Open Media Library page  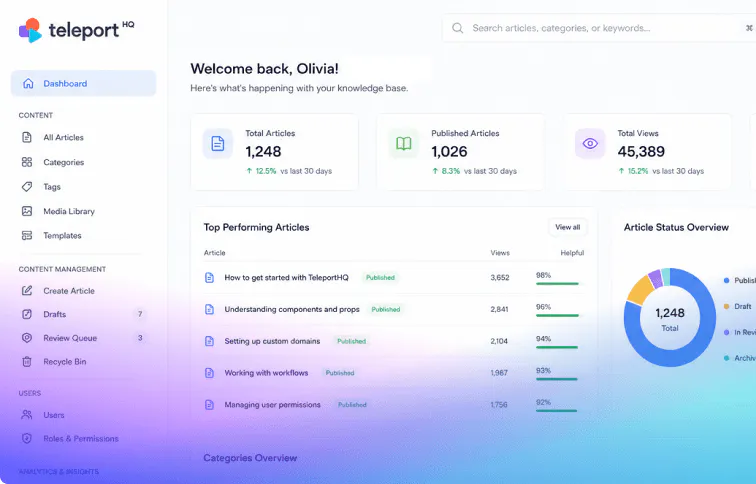(69, 211)
